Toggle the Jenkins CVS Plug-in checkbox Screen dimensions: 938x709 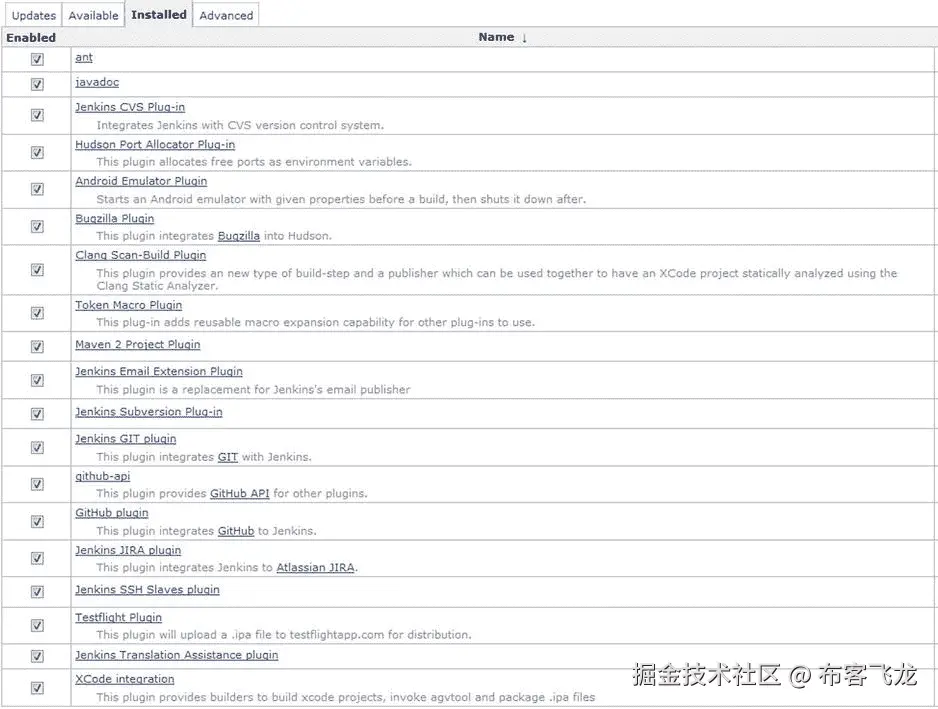tap(37, 115)
